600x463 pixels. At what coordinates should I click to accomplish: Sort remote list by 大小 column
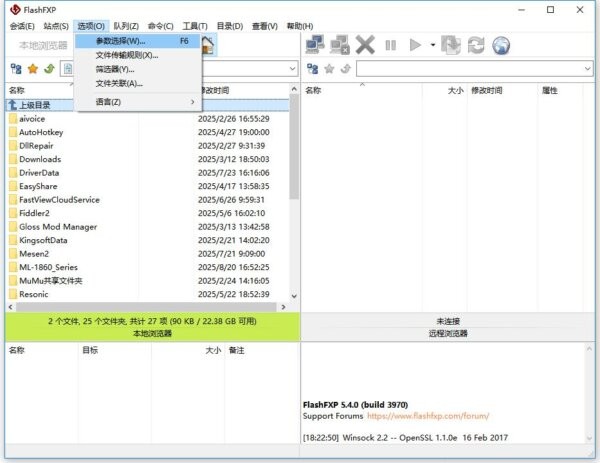(x=444, y=90)
